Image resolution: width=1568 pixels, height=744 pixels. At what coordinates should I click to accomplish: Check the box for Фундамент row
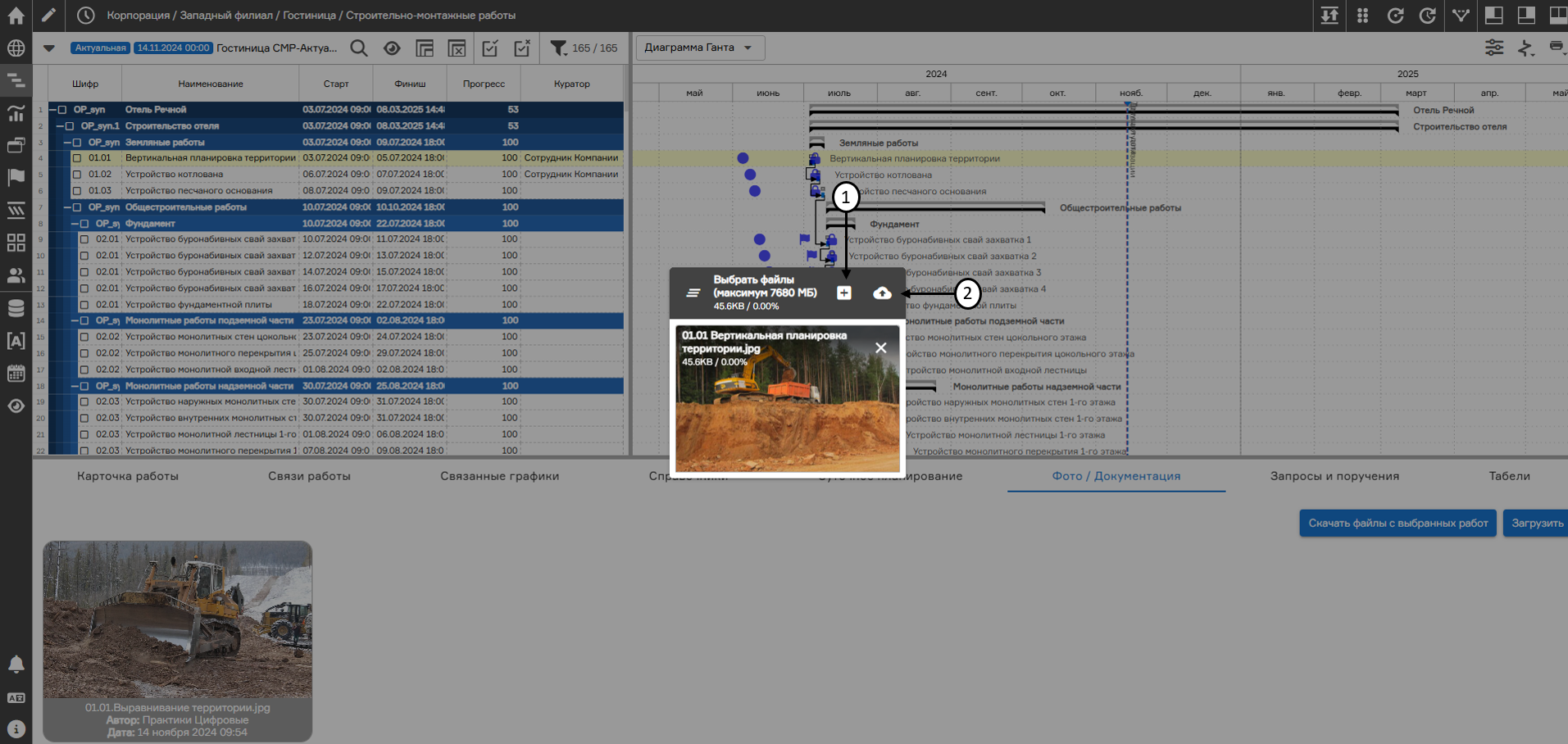(x=84, y=223)
